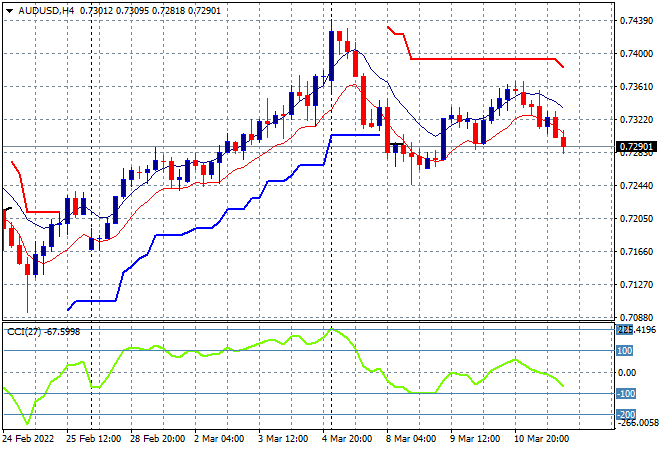Click the 10 Mar 20:00 time label
Viewport: 660px width, 450px height.
pos(541,439)
